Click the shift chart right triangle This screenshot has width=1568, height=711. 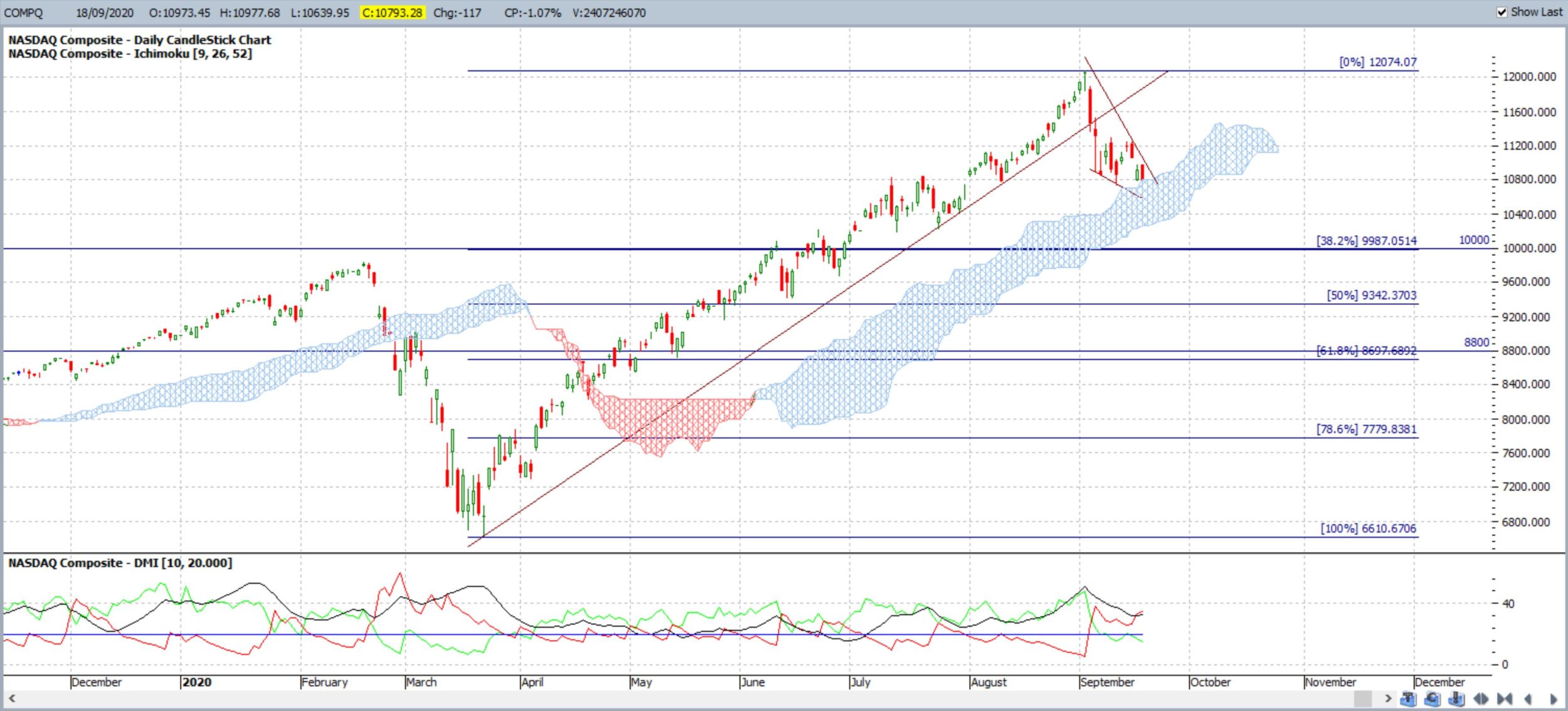pos(1554,698)
